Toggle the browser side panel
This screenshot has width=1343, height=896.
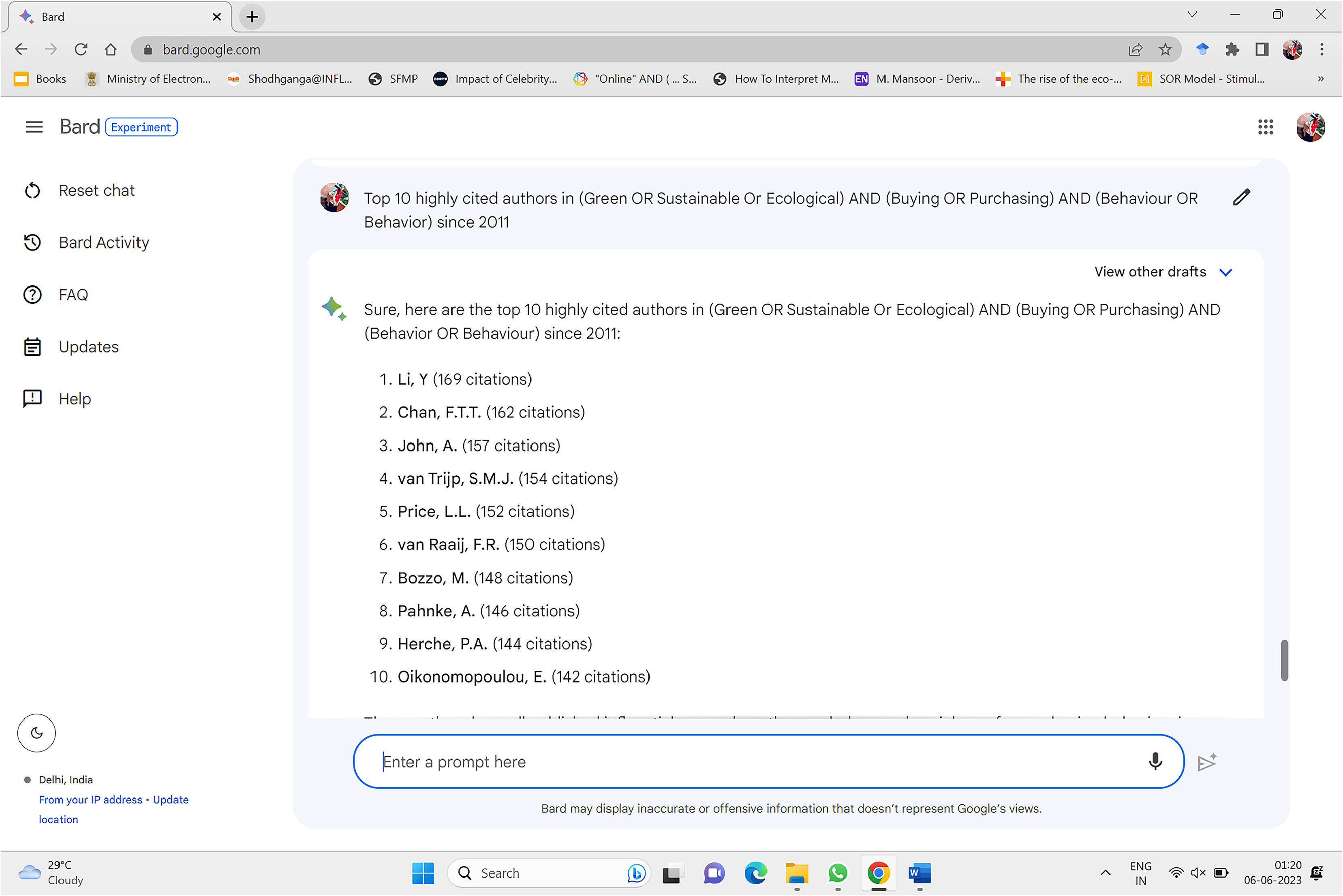tap(1261, 50)
